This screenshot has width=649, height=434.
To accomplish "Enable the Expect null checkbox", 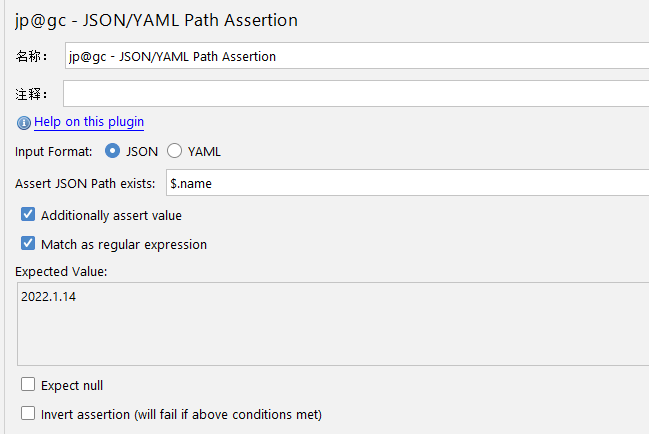I will (x=28, y=385).
